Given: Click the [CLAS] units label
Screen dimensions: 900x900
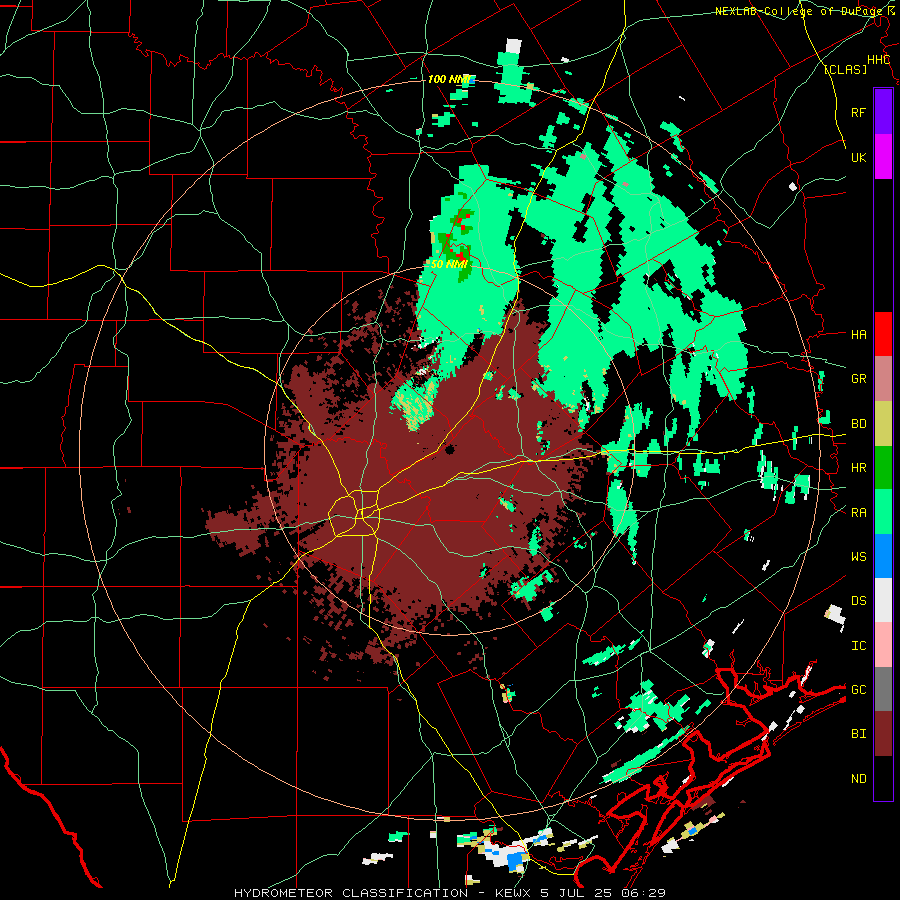Looking at the screenshot, I should point(845,69).
